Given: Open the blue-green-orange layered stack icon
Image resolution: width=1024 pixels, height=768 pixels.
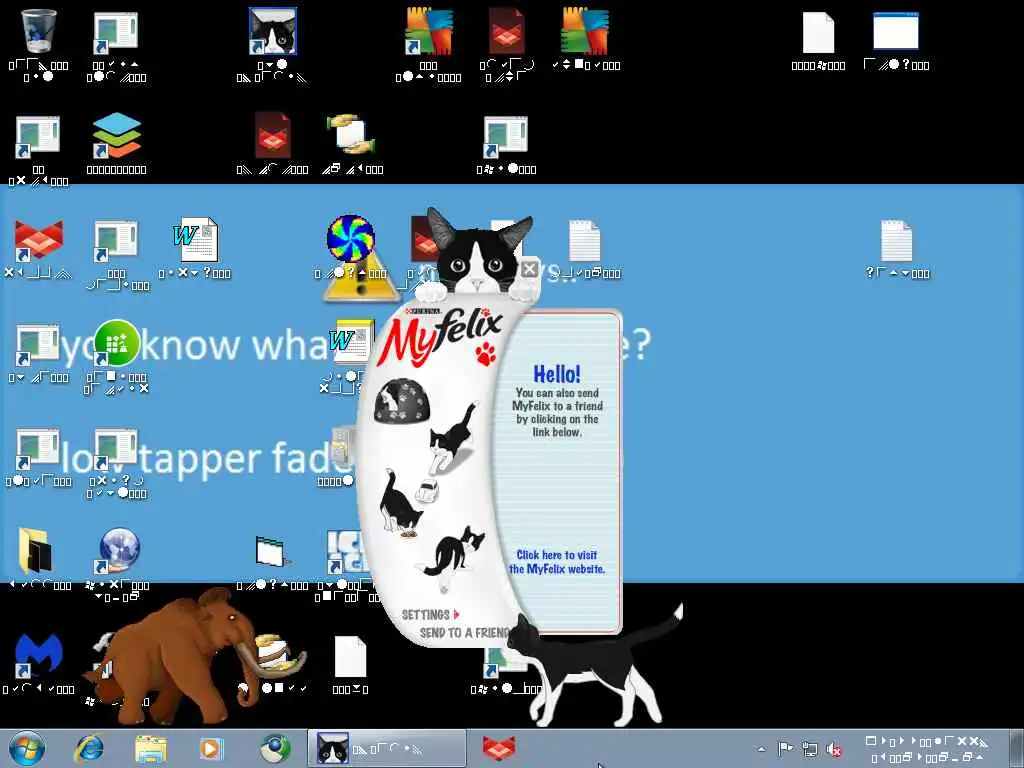Looking at the screenshot, I should click(116, 135).
